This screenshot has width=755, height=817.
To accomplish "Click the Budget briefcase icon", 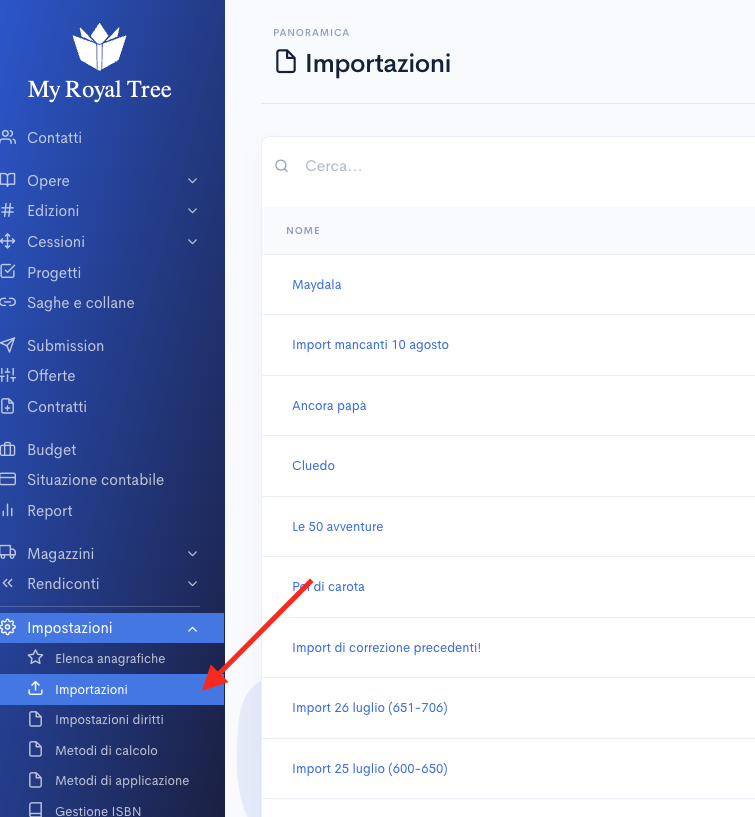I will 8,449.
